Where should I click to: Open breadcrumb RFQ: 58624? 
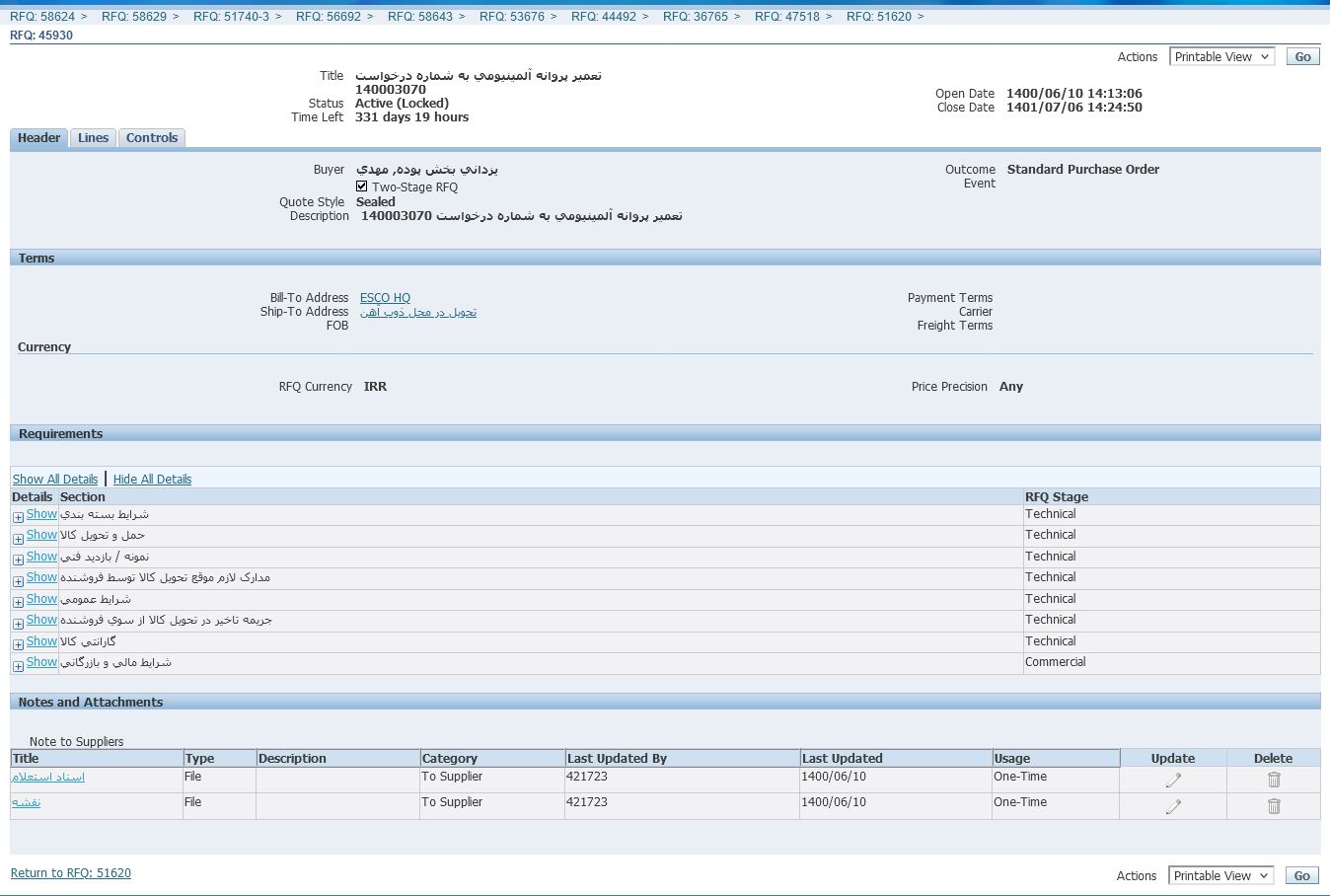[x=42, y=17]
